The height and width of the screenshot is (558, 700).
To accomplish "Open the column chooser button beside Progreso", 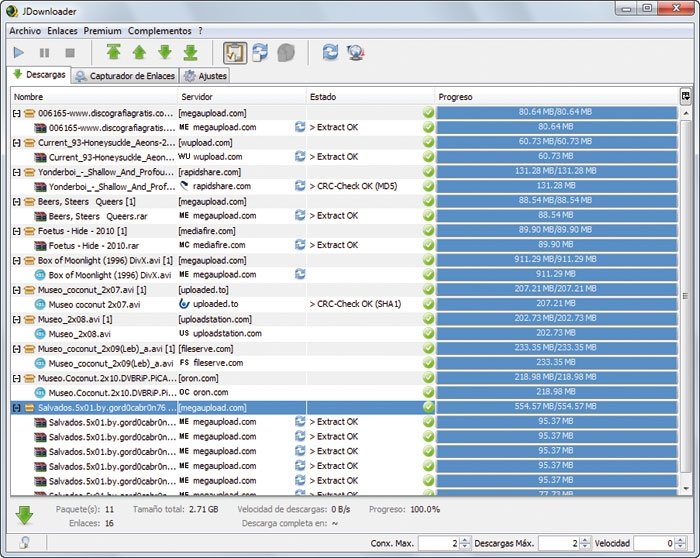I will click(685, 96).
